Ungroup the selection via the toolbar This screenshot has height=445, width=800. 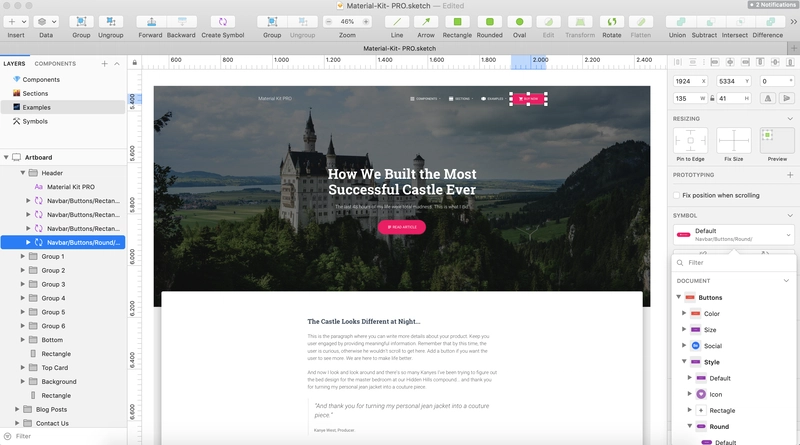(x=111, y=21)
